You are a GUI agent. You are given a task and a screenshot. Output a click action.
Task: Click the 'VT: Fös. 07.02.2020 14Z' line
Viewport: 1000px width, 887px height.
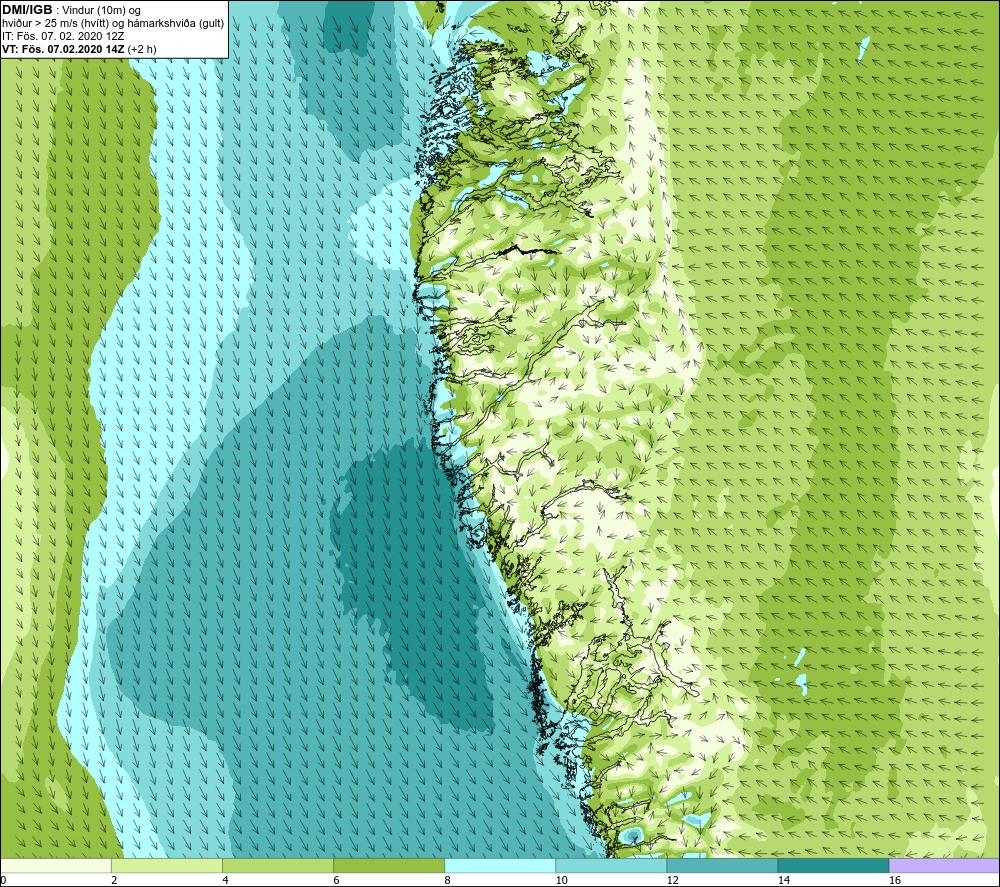coord(63,49)
